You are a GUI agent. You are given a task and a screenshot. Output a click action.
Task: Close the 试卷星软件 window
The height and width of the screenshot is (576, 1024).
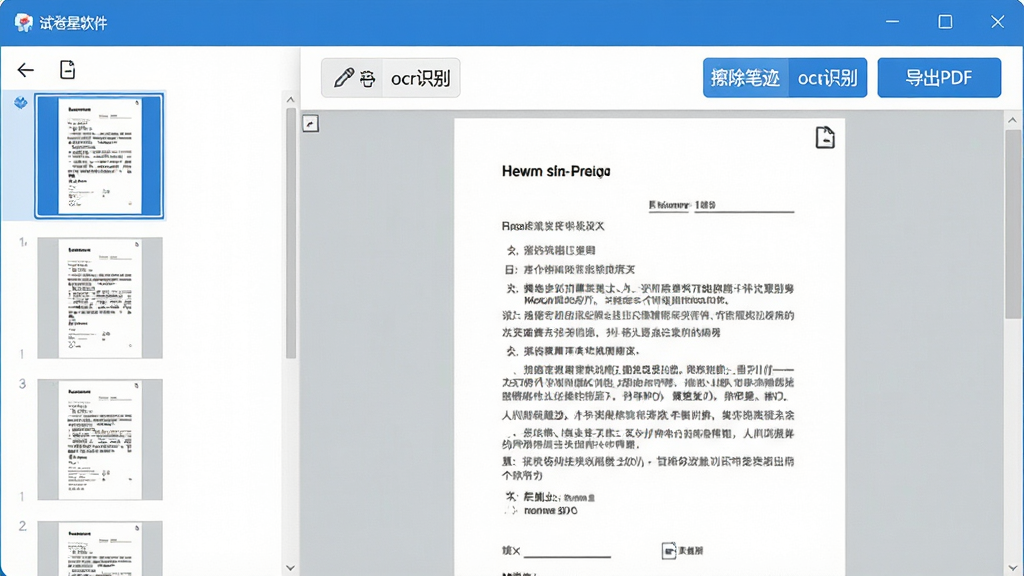[x=997, y=22]
